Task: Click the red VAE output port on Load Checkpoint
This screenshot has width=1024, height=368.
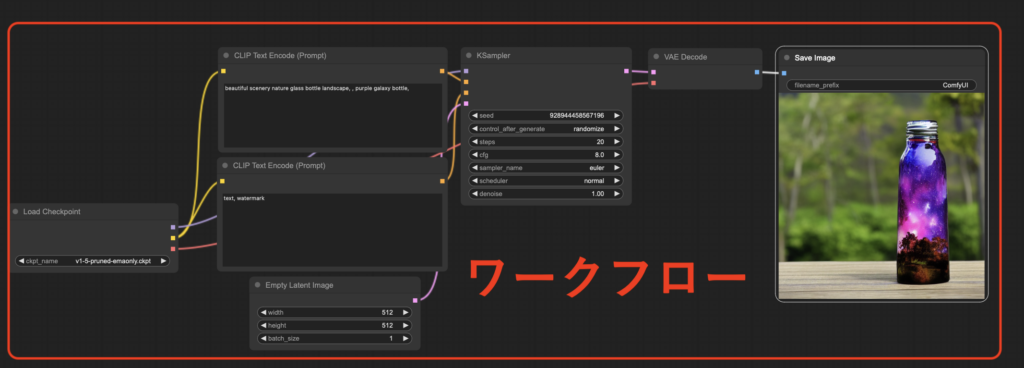Action: pos(172,249)
